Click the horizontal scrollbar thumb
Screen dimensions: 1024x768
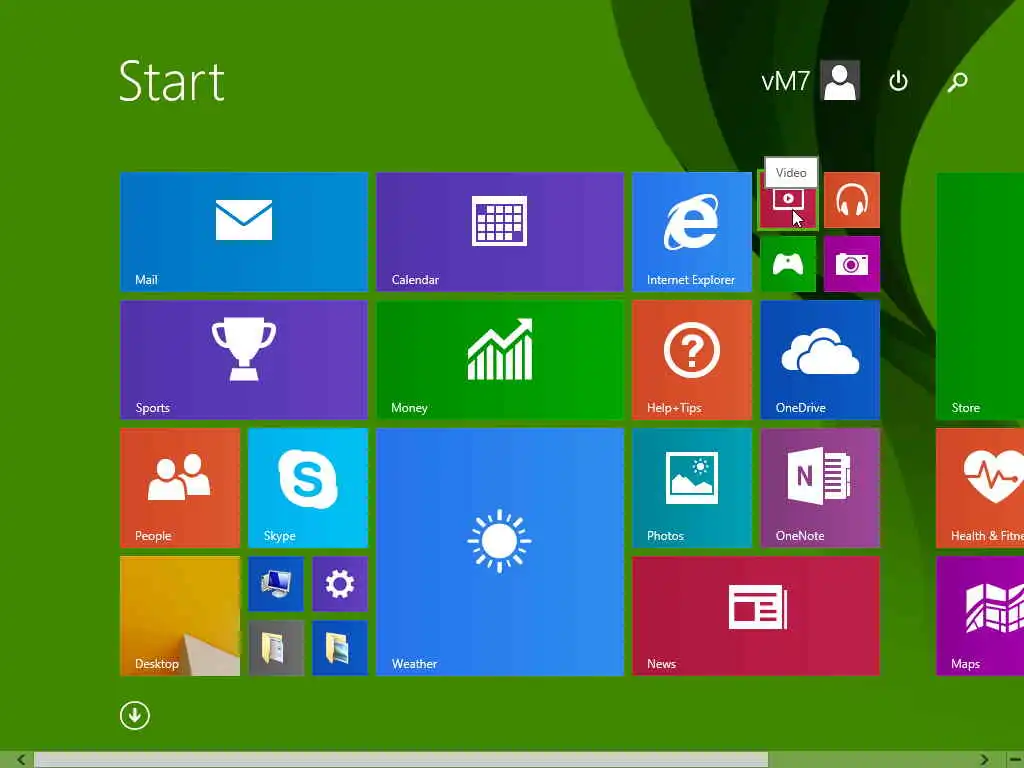point(401,760)
